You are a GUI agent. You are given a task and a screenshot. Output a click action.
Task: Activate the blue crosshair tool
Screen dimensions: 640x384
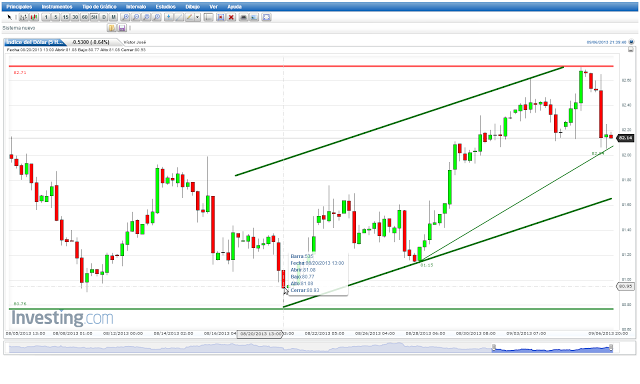[x=169, y=17]
